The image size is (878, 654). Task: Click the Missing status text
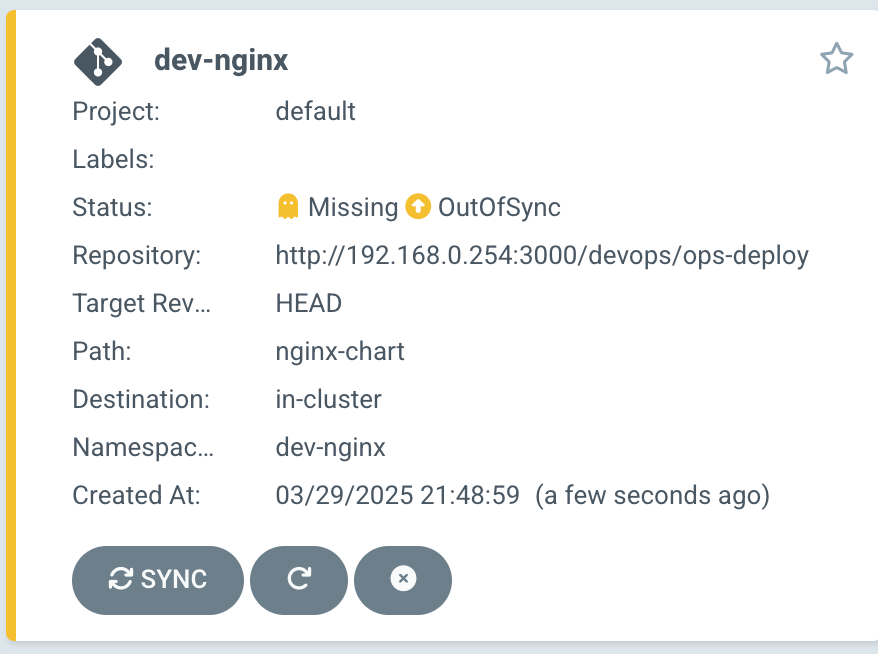353,207
